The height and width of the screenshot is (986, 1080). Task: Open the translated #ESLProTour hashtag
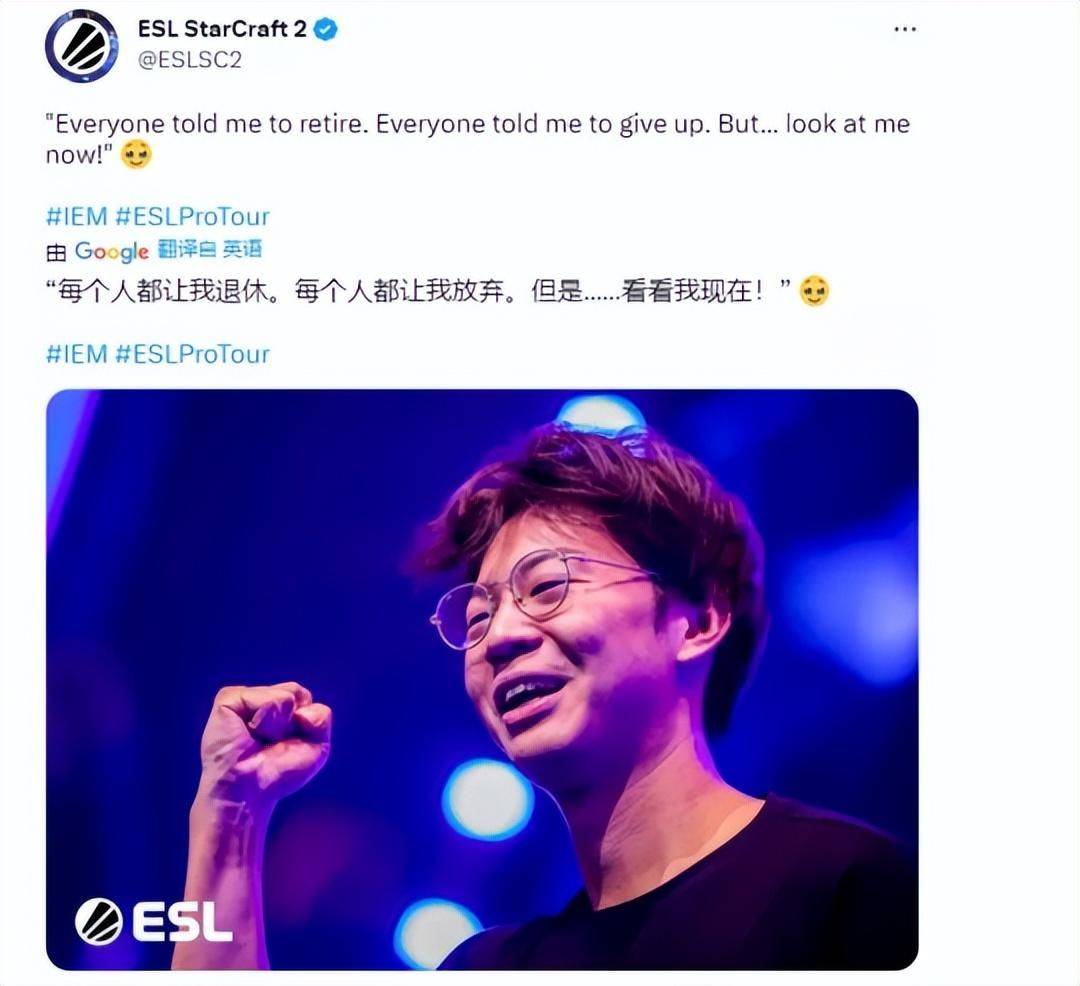(192, 354)
